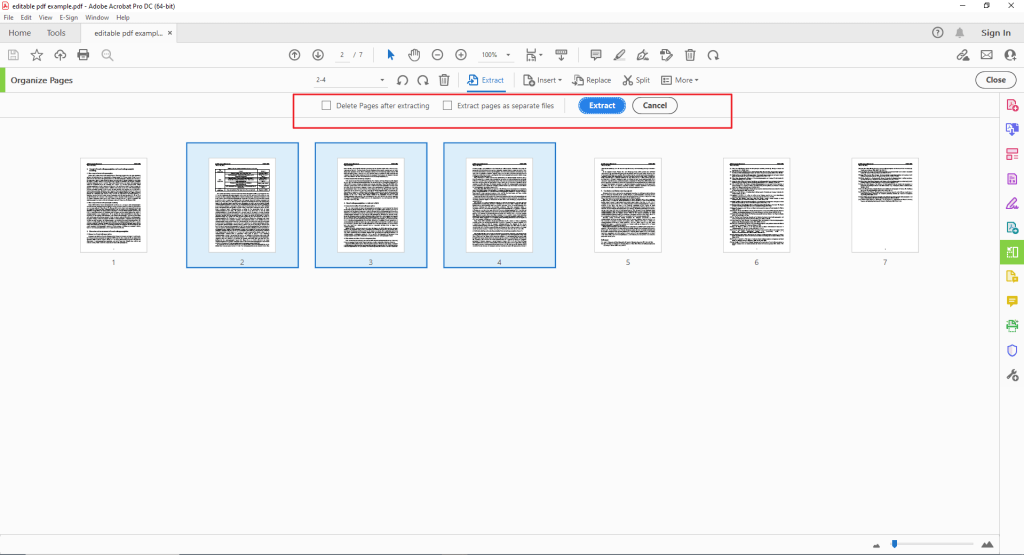Open the sign document tool

[x=643, y=55]
